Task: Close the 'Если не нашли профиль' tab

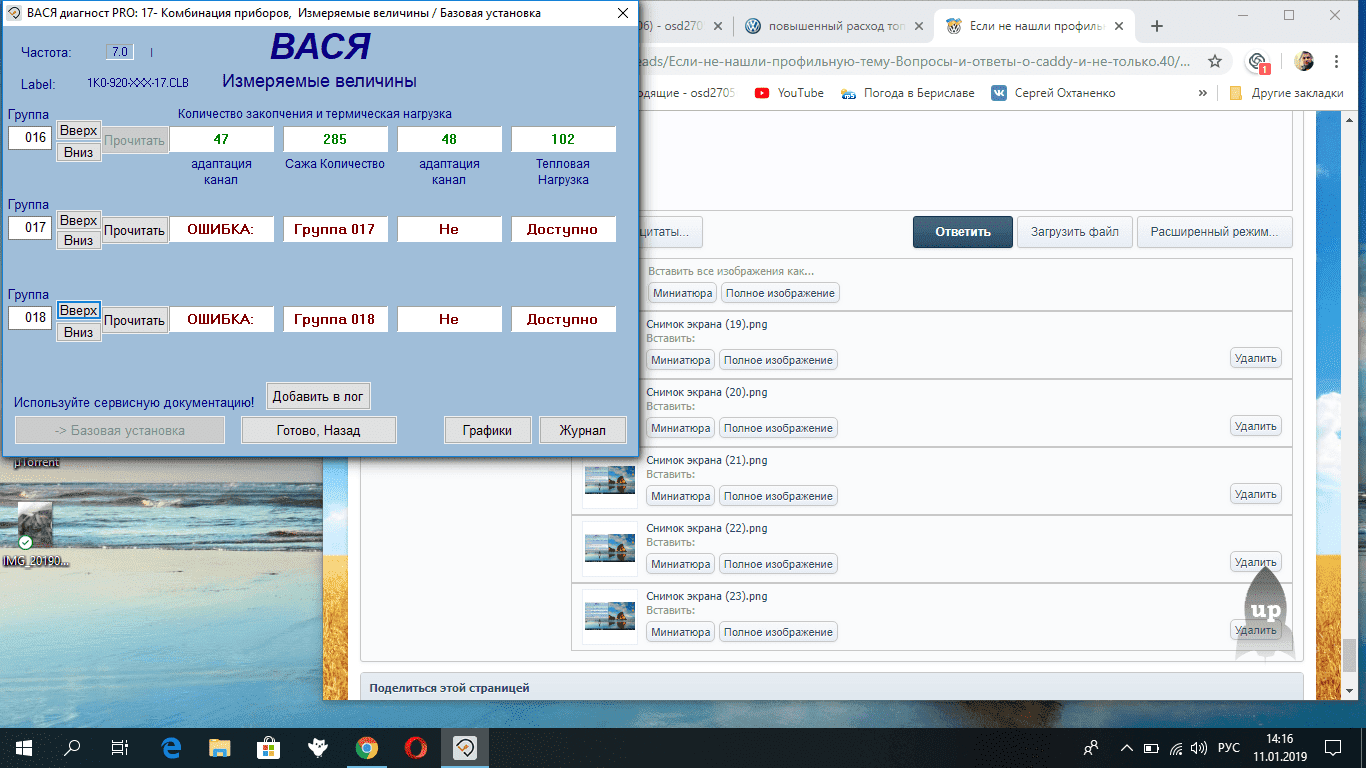Action: [x=1117, y=27]
